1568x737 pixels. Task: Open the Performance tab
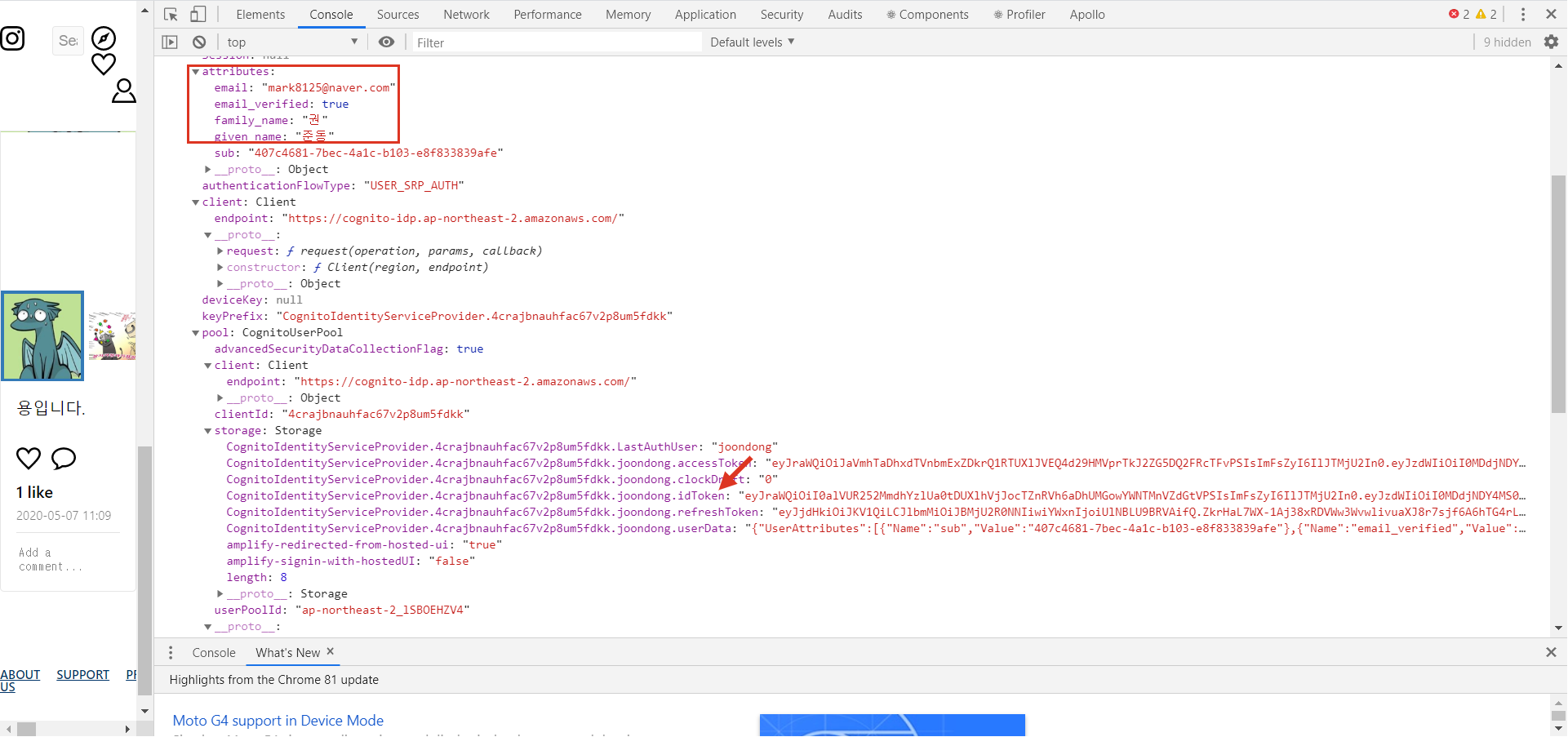548,14
